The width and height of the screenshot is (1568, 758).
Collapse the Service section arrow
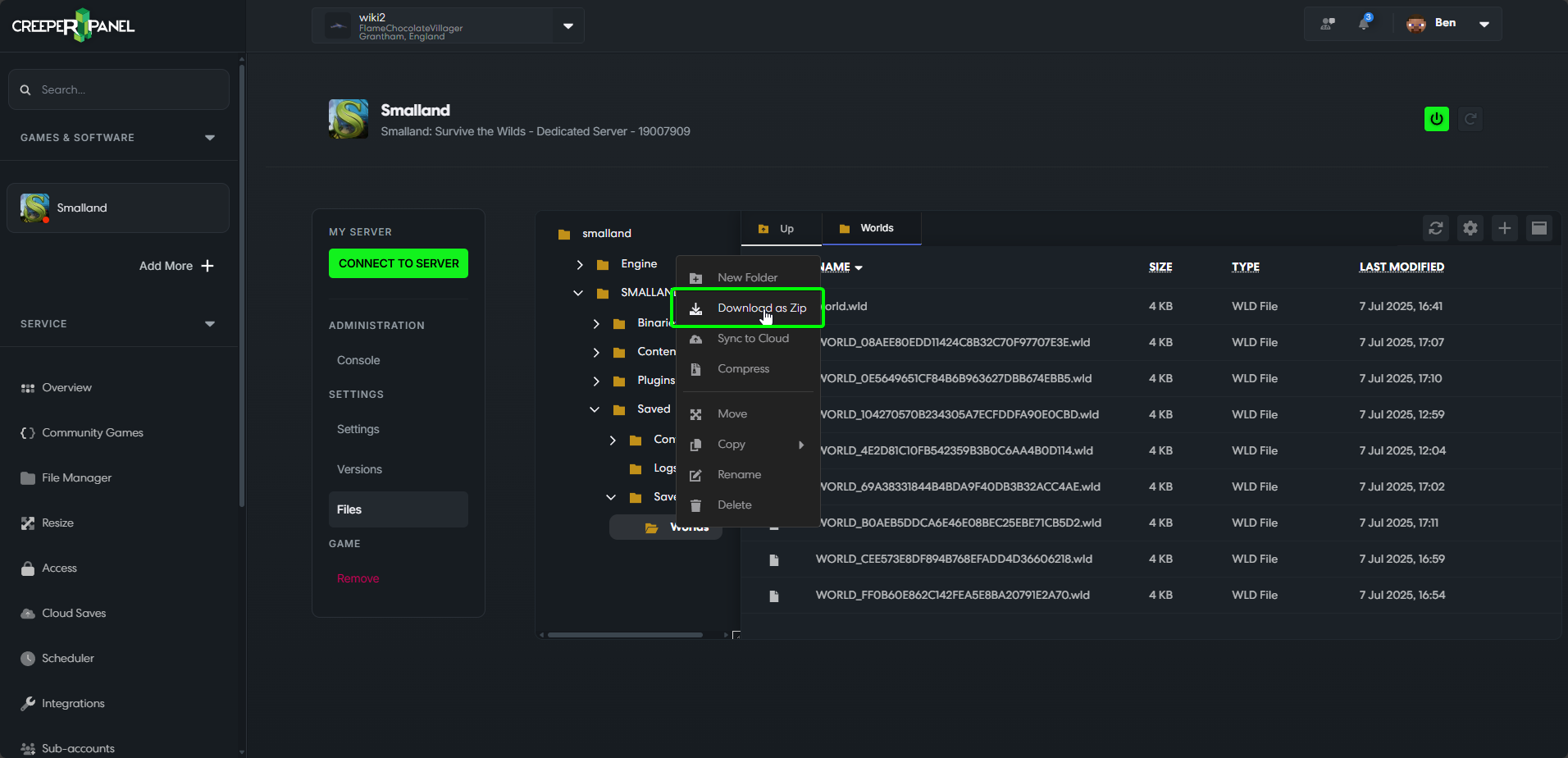click(210, 324)
